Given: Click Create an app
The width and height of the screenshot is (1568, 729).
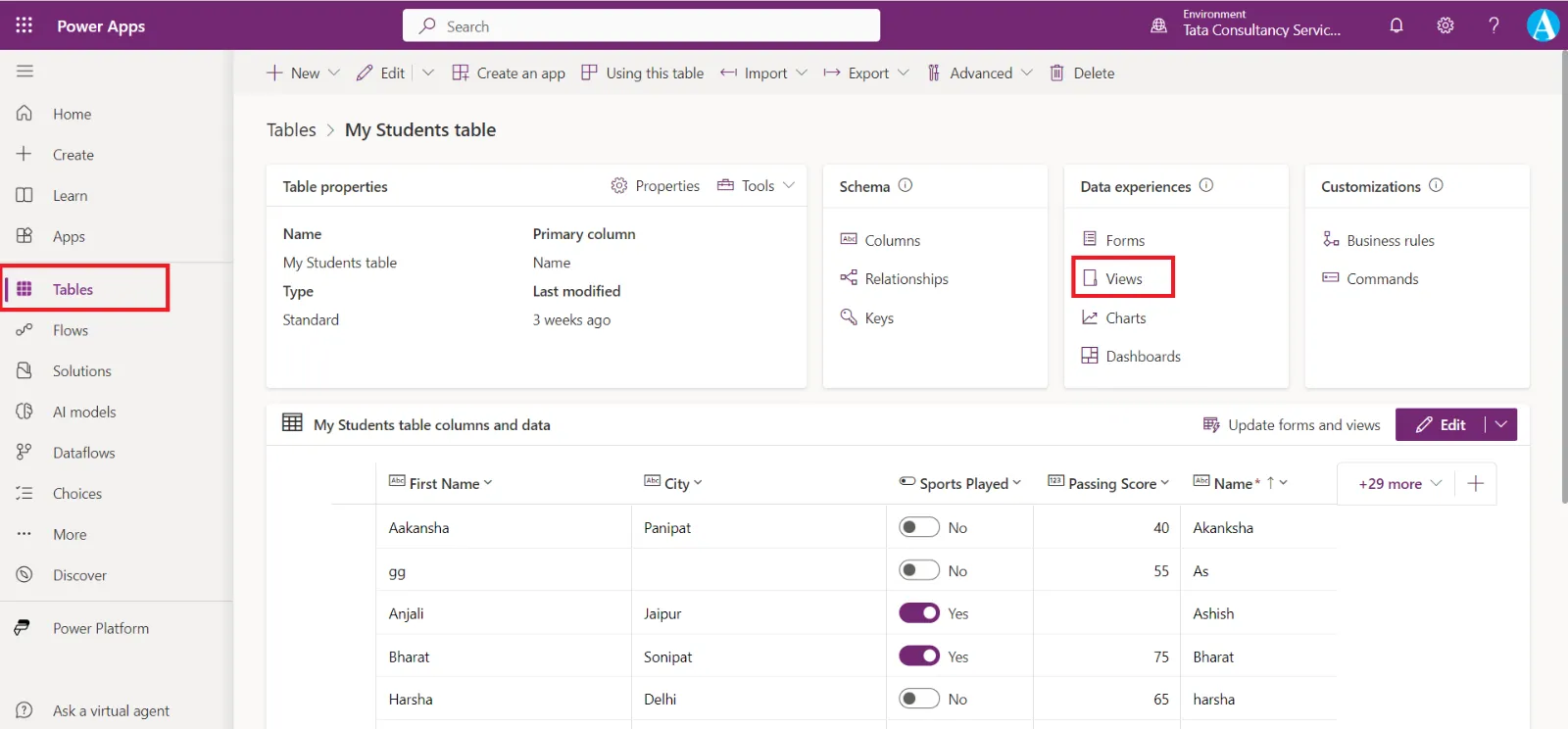Looking at the screenshot, I should click(x=509, y=73).
